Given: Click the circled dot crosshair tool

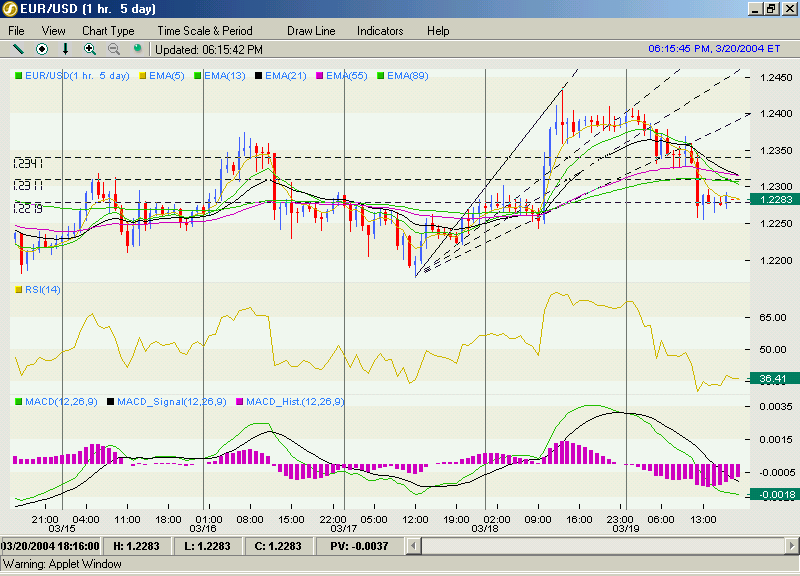Looking at the screenshot, I should [42, 48].
